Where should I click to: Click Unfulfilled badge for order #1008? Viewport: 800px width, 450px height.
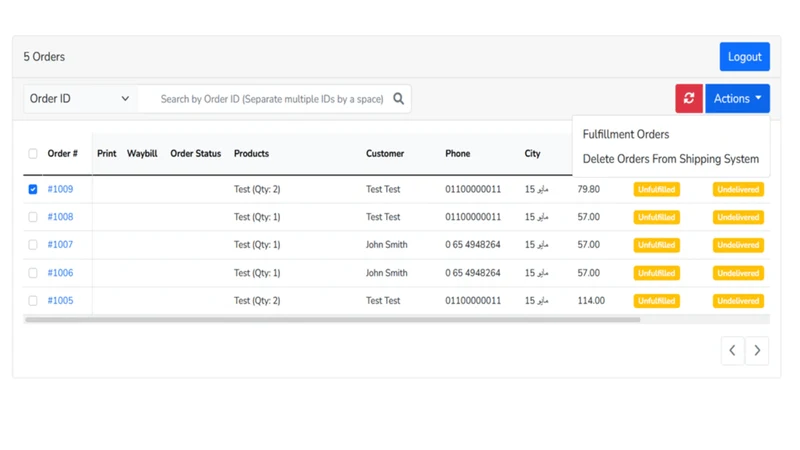tap(657, 217)
